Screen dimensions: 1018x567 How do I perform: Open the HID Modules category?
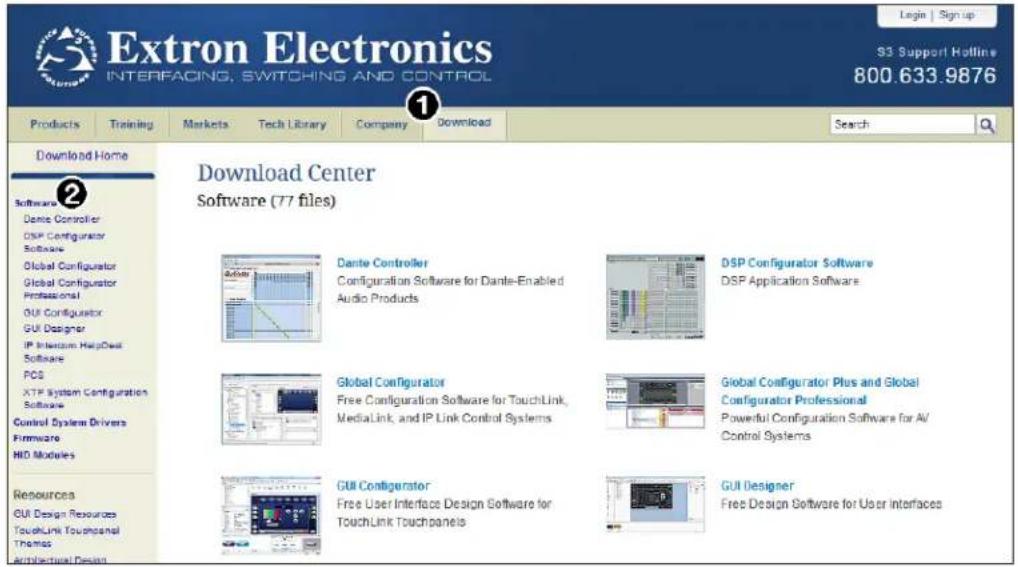pos(44,455)
